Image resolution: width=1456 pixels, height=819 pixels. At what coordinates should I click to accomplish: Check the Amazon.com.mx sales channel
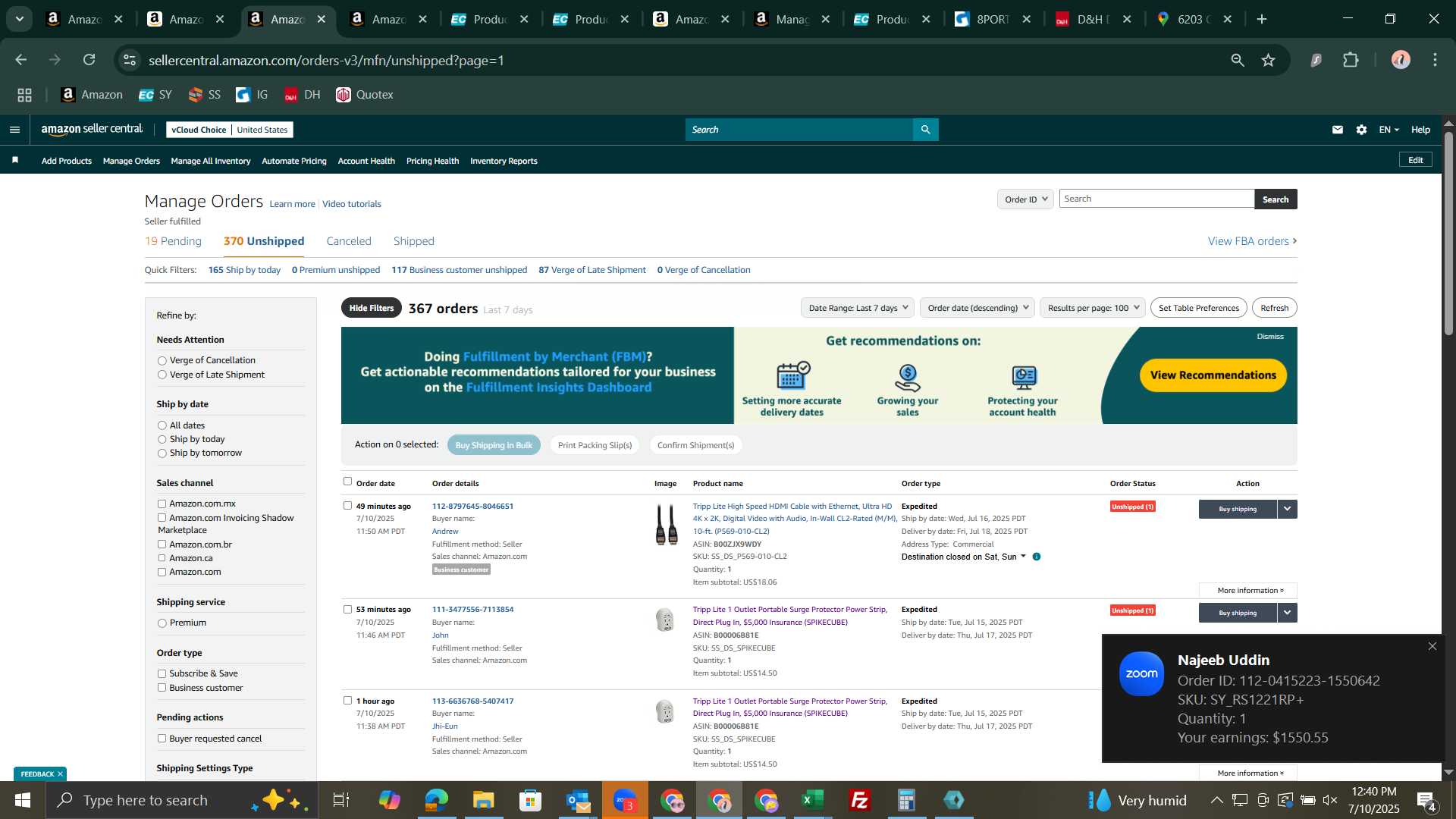162,504
